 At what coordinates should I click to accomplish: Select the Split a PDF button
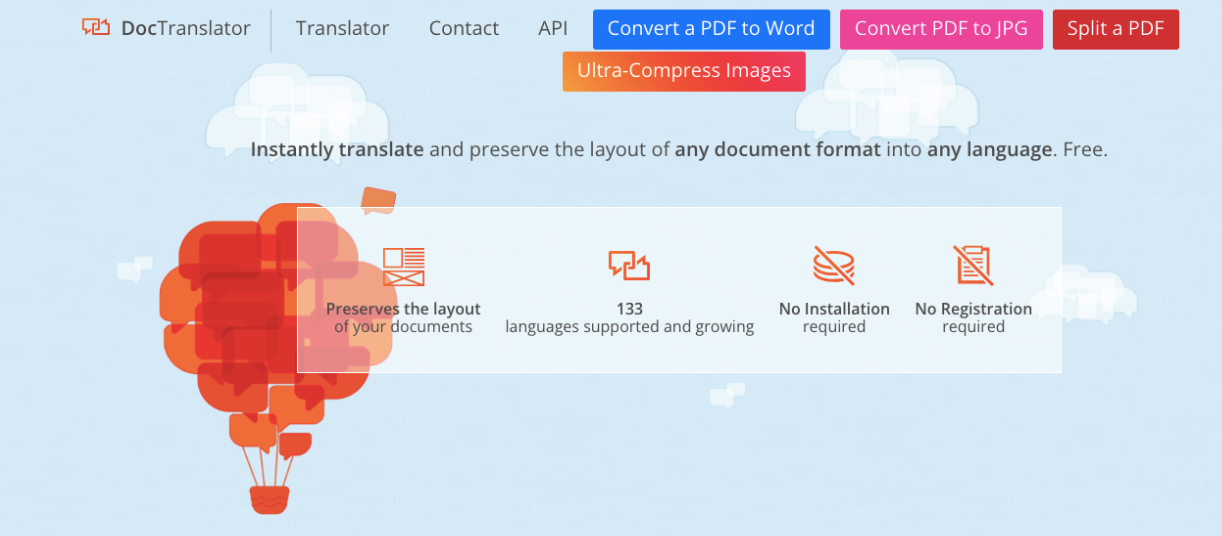tap(1116, 29)
